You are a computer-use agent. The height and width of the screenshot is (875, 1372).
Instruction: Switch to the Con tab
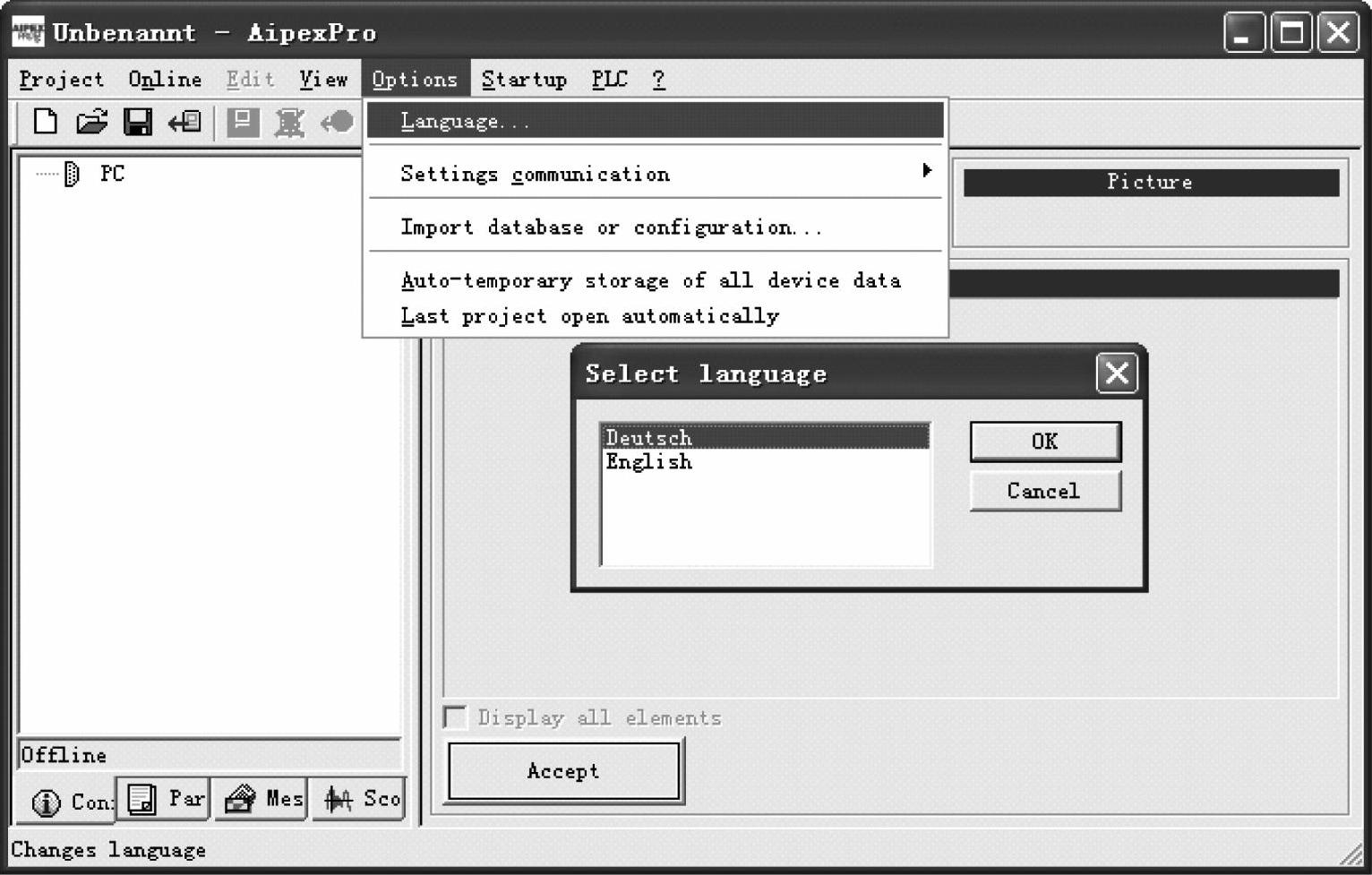(x=66, y=800)
